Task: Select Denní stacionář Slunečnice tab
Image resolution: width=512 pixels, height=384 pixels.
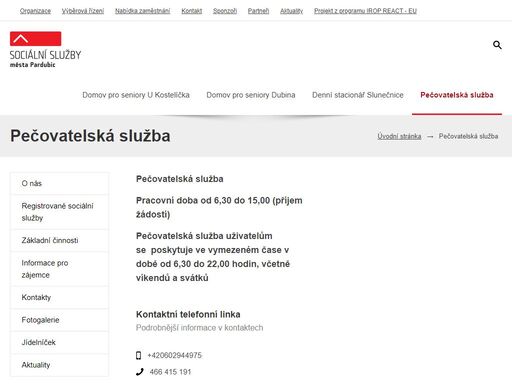Action: (358, 95)
